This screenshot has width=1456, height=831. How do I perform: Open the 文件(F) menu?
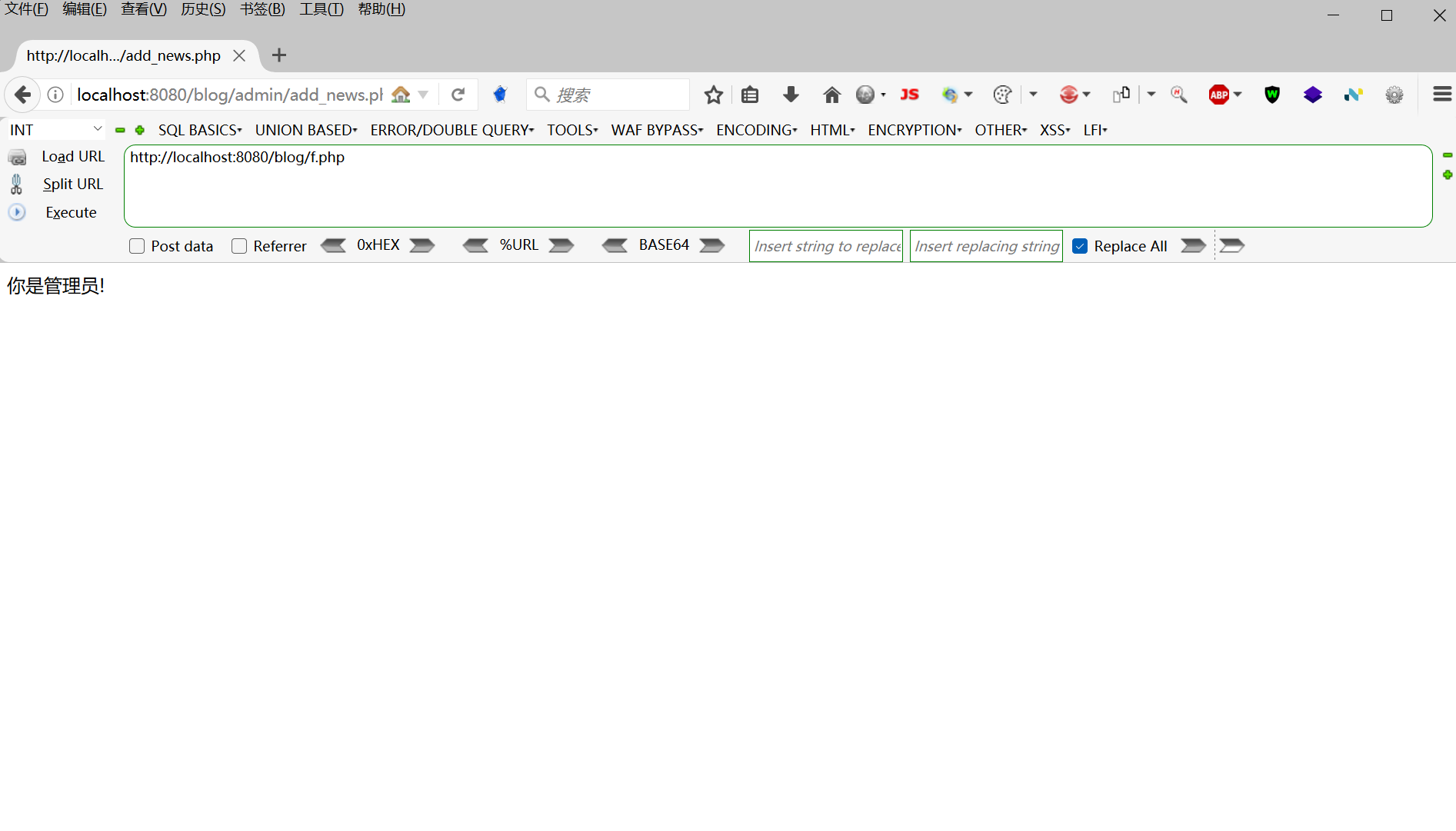click(x=26, y=9)
